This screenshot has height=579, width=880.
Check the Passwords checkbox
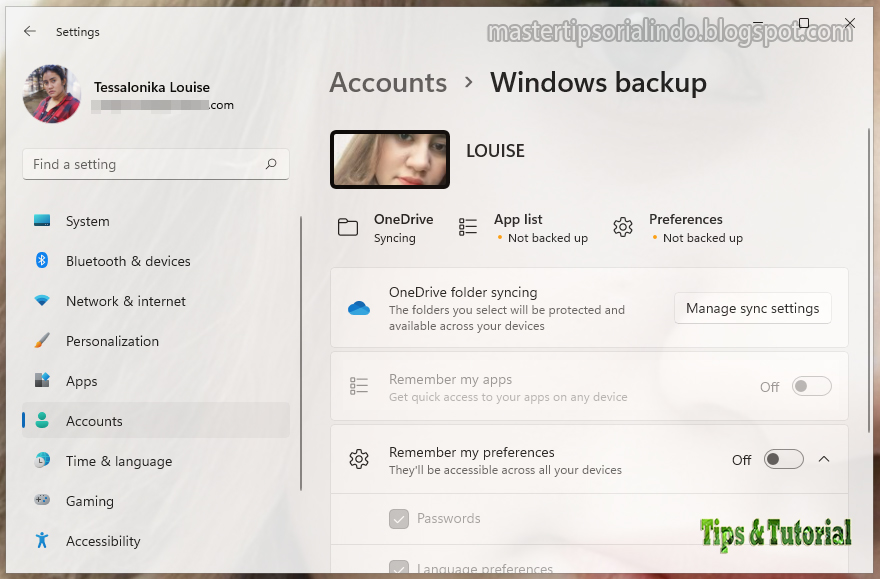coord(399,519)
